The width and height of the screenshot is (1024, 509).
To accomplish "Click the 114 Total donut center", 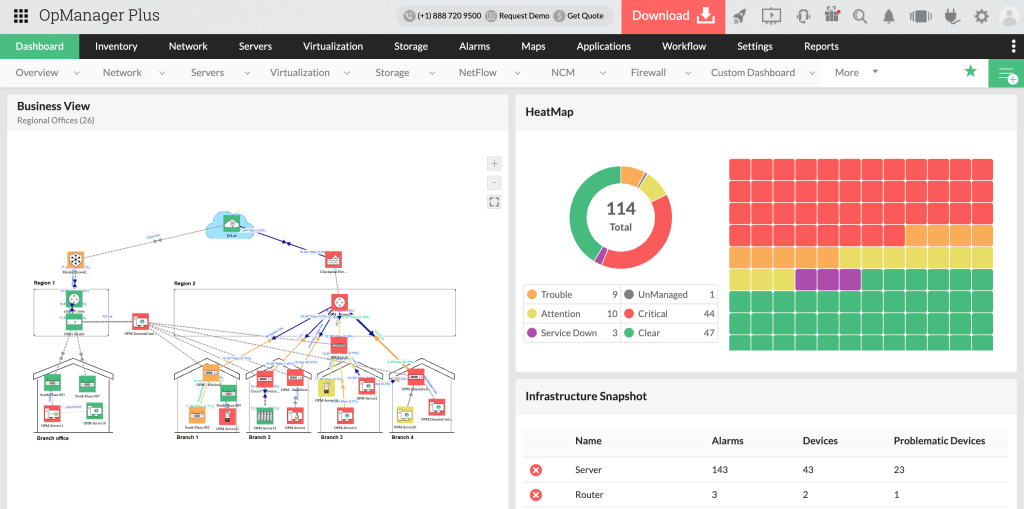I will pyautogui.click(x=620, y=217).
